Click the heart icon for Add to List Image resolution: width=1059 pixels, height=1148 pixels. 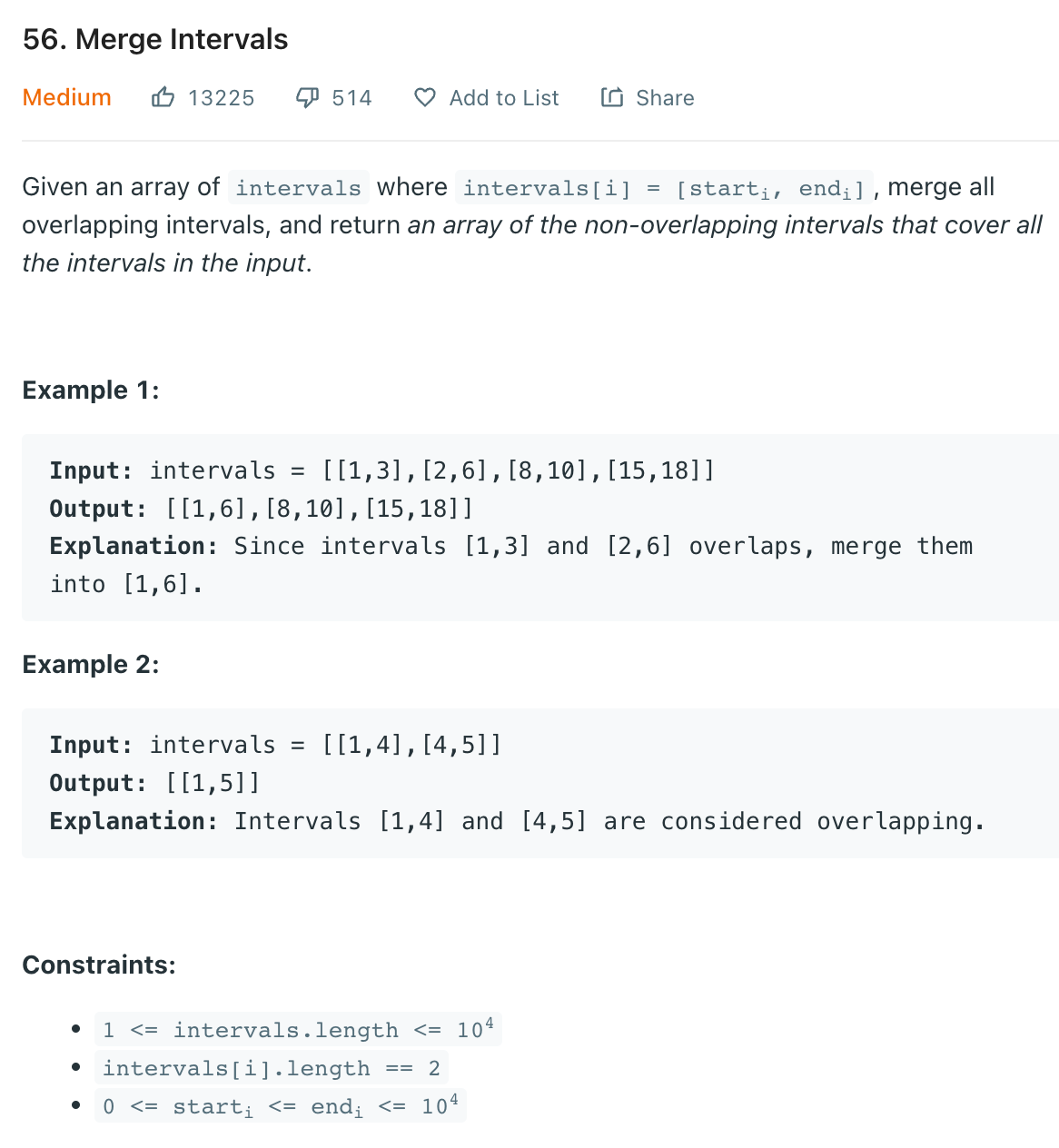(424, 97)
